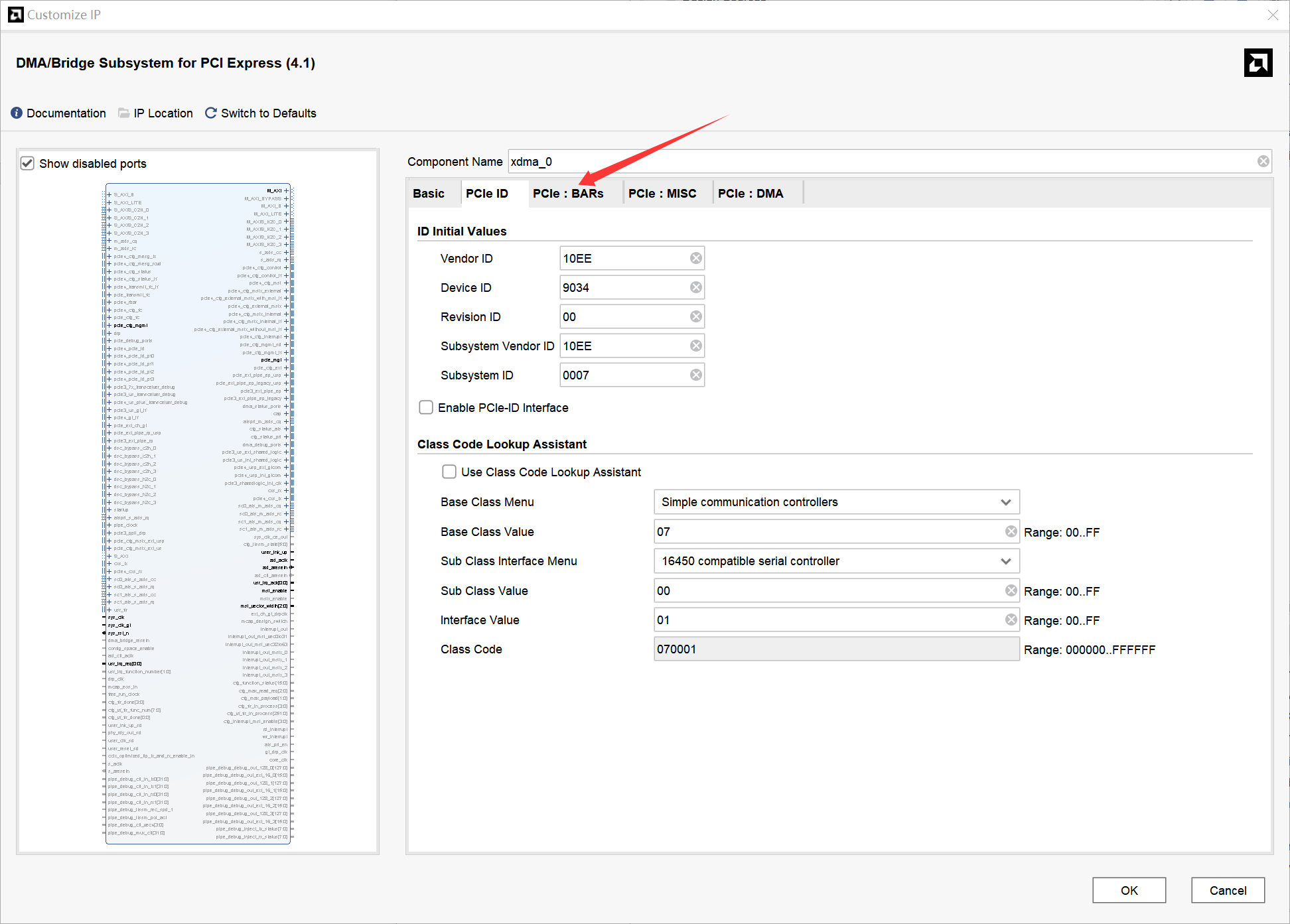Click the Customize IP title bar icon
The image size is (1290, 924).
tap(16, 14)
